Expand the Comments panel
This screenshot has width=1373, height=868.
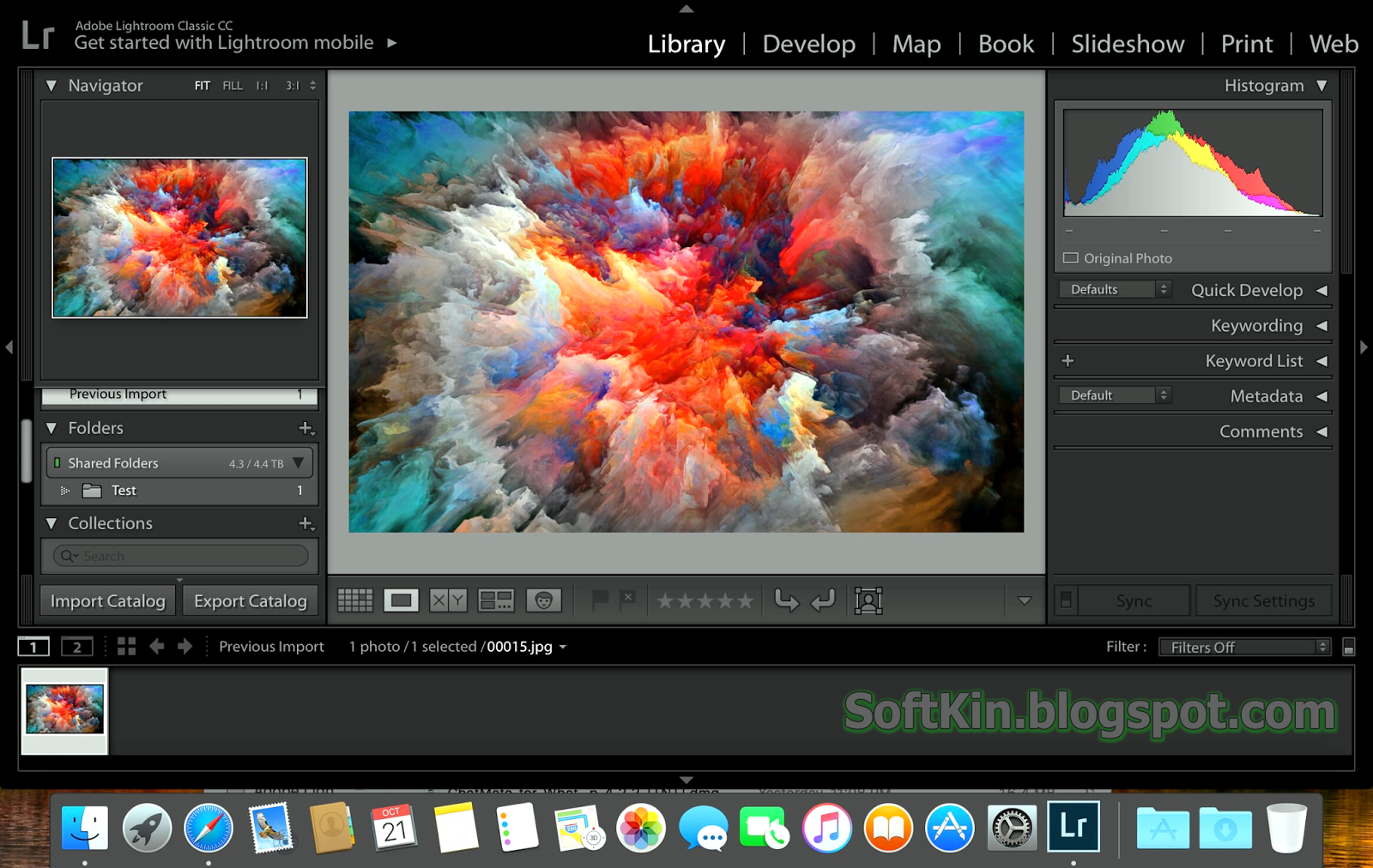tap(1322, 431)
